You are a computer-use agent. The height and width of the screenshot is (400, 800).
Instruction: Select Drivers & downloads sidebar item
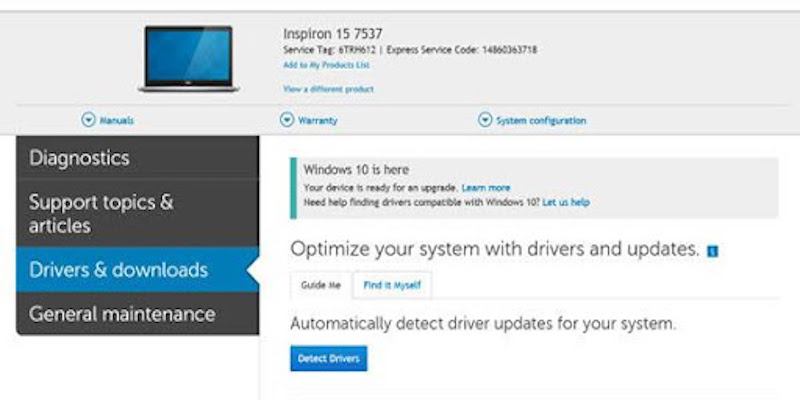(x=138, y=269)
